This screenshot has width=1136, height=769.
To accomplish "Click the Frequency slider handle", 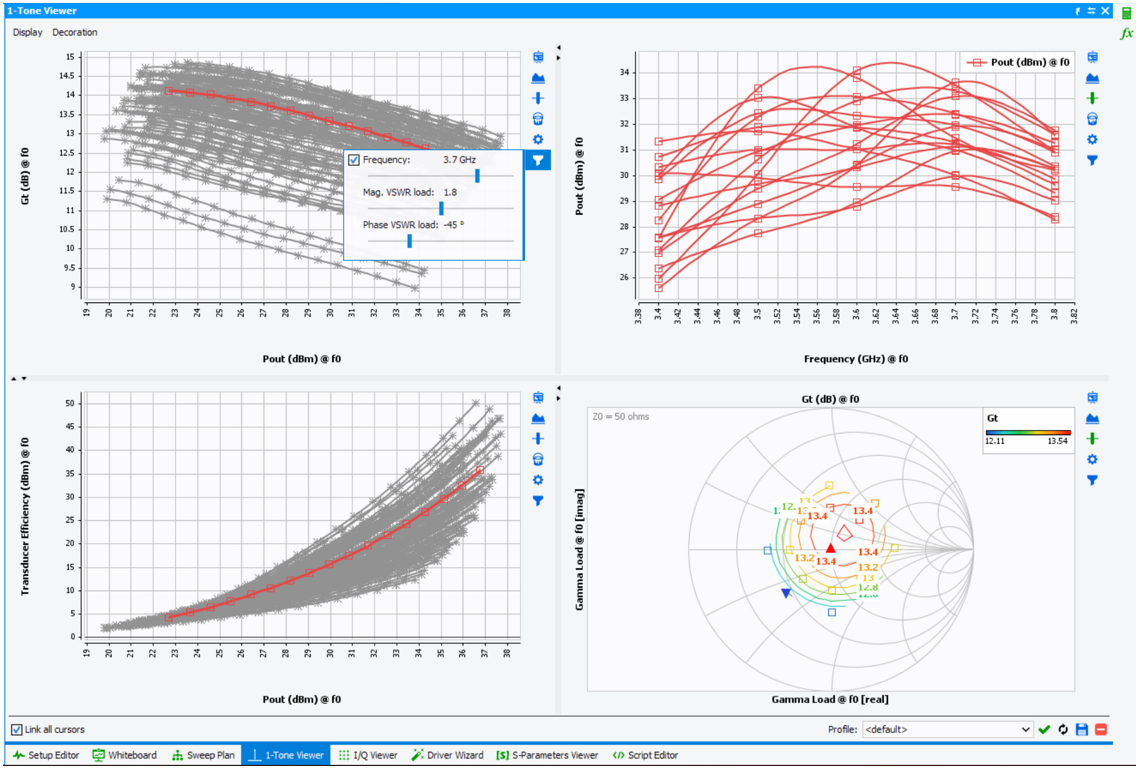I will (x=477, y=176).
